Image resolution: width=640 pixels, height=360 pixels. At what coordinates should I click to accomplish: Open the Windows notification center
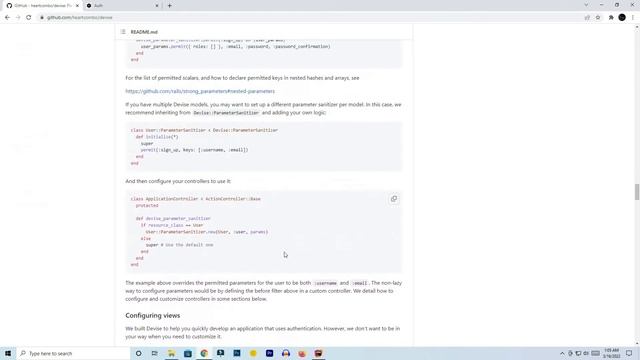pyautogui.click(x=629, y=353)
